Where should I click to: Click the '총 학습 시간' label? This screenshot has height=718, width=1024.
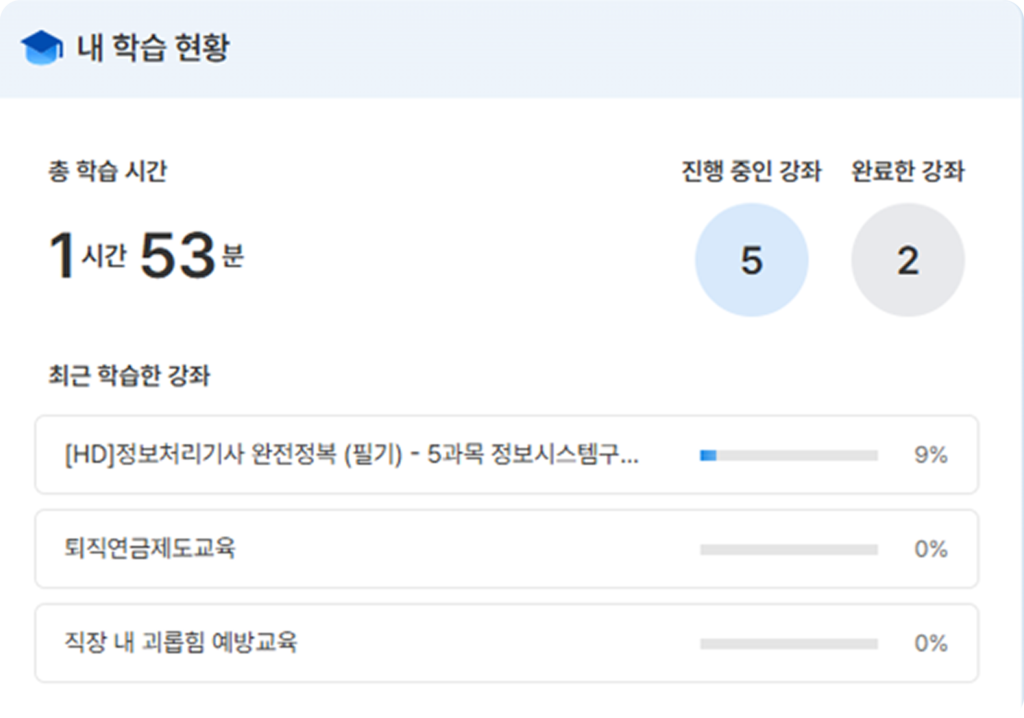(107, 171)
